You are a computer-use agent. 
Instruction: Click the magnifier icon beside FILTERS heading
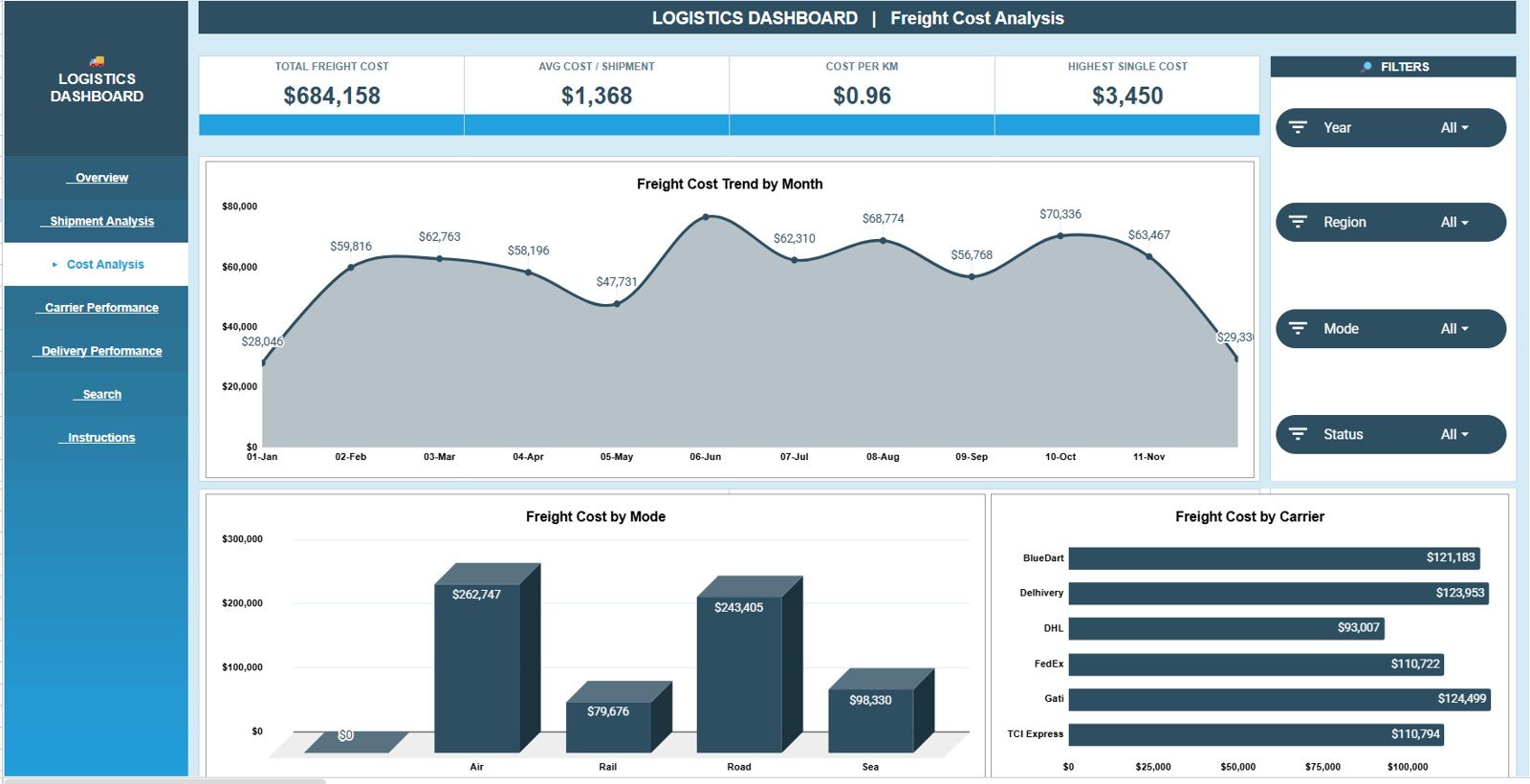[1366, 67]
